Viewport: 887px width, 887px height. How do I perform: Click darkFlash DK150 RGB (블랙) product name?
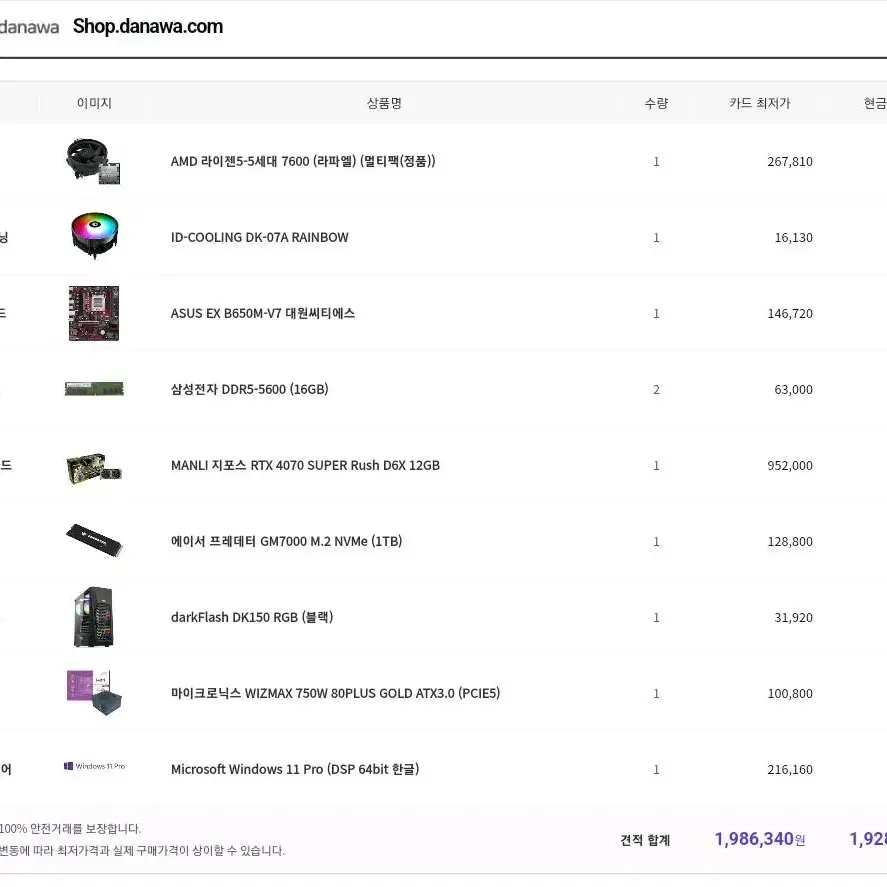pos(252,617)
